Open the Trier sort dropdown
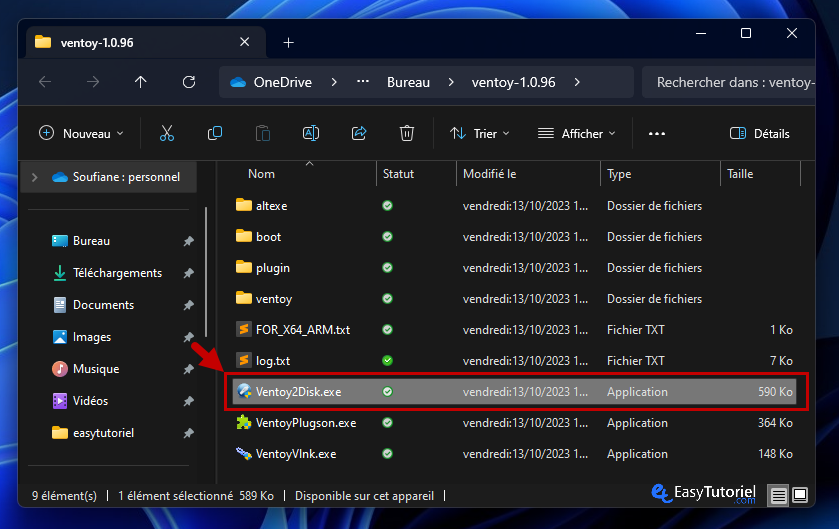 (479, 133)
